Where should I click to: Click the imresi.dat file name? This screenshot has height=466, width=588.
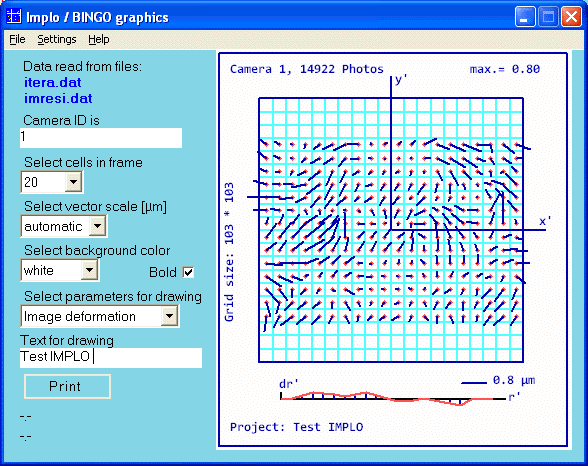point(58,99)
